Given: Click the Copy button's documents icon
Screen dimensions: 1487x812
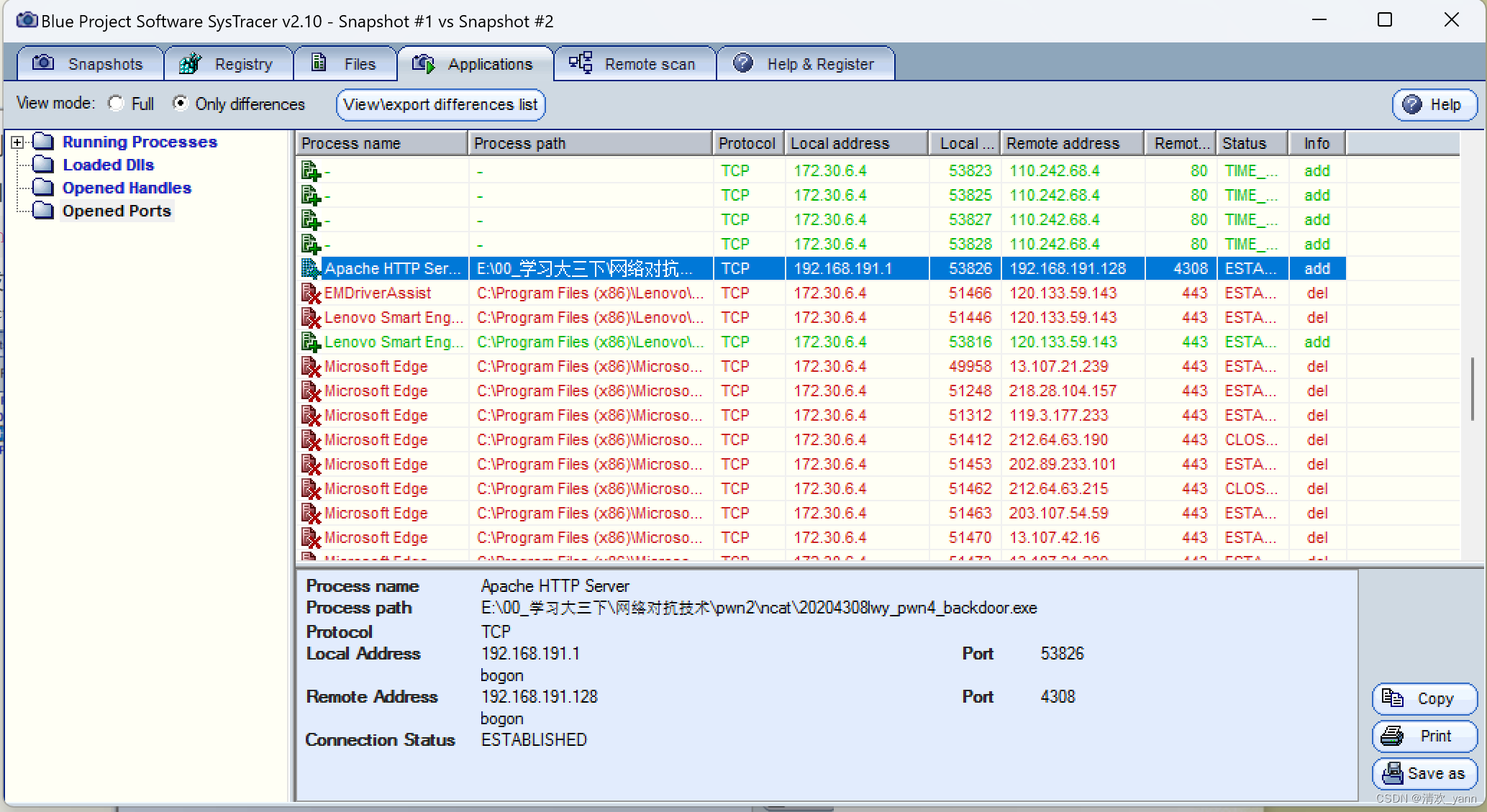Looking at the screenshot, I should [1393, 698].
